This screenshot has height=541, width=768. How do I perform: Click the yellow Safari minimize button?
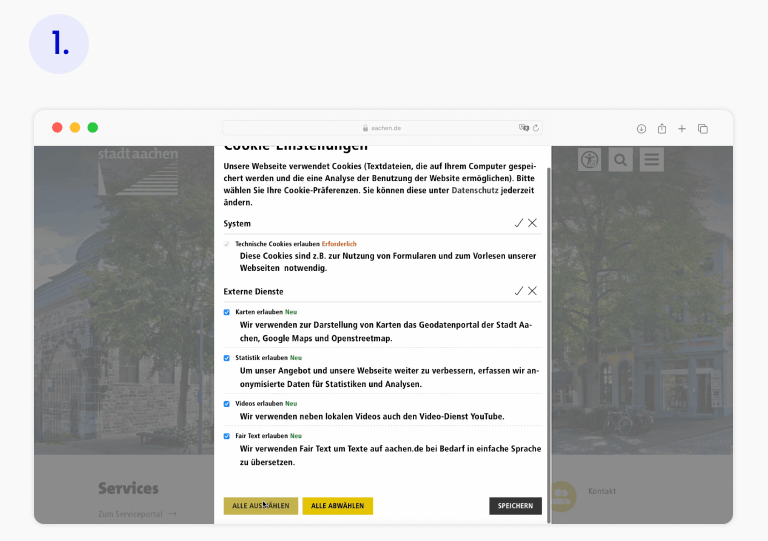tap(75, 128)
